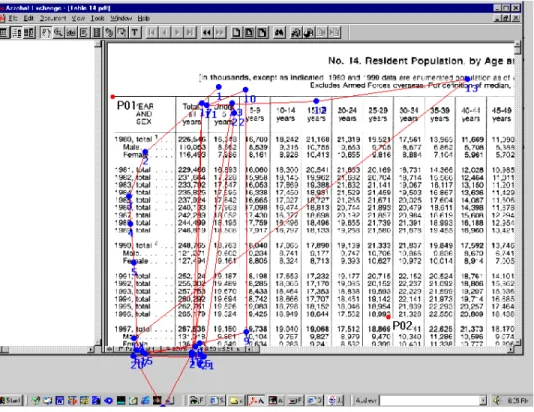Click the system tray clock
The width and height of the screenshot is (534, 412).
pyautogui.click(x=518, y=401)
